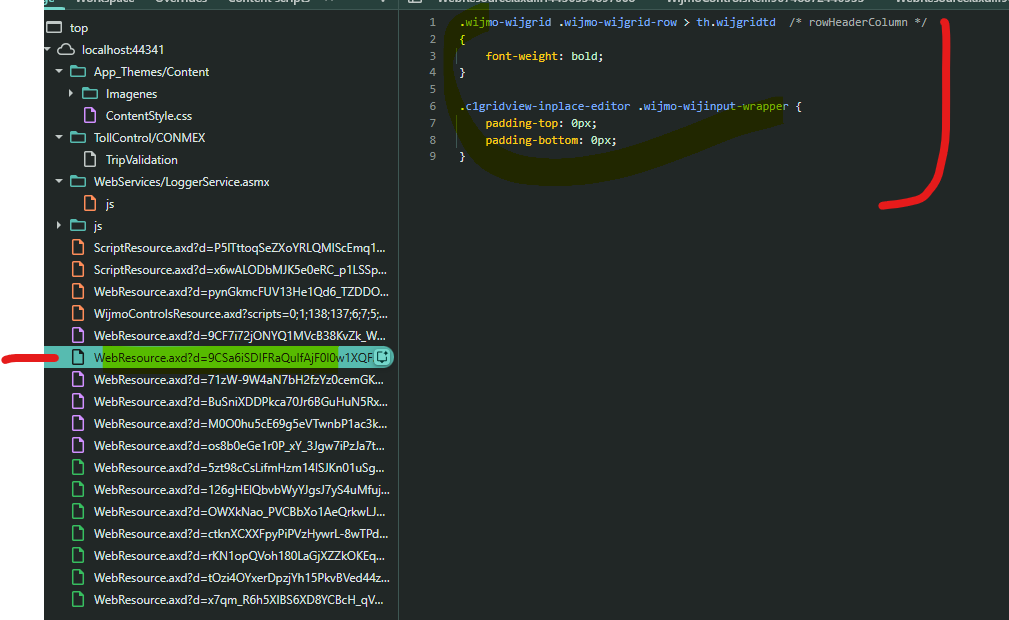Click file icon of WebResource.axd?d=BuSniXDD

[78, 401]
